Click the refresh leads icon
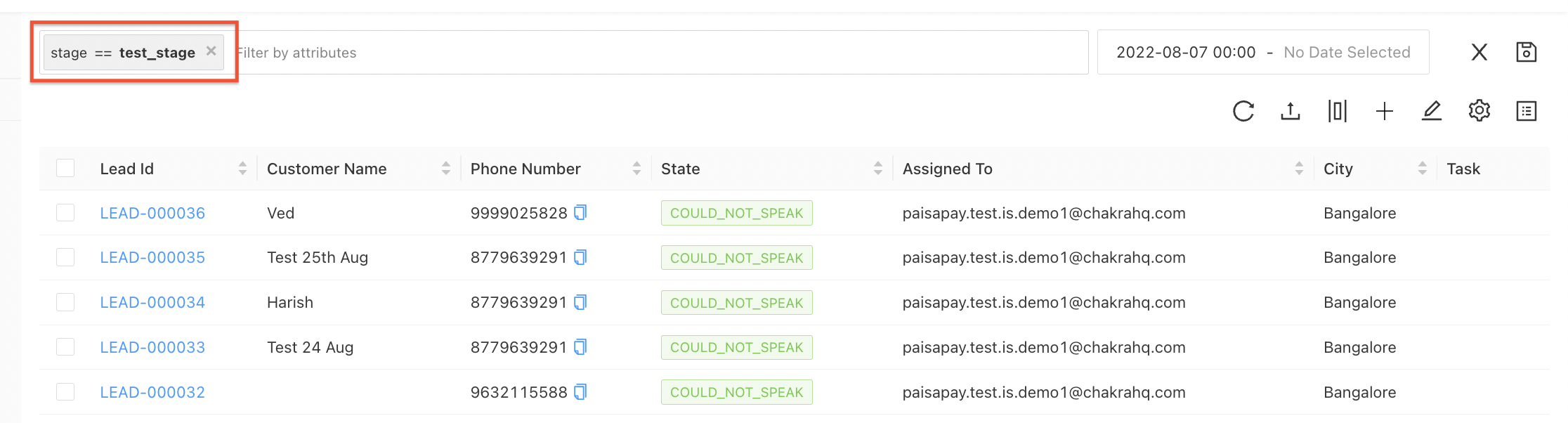 (x=1243, y=111)
